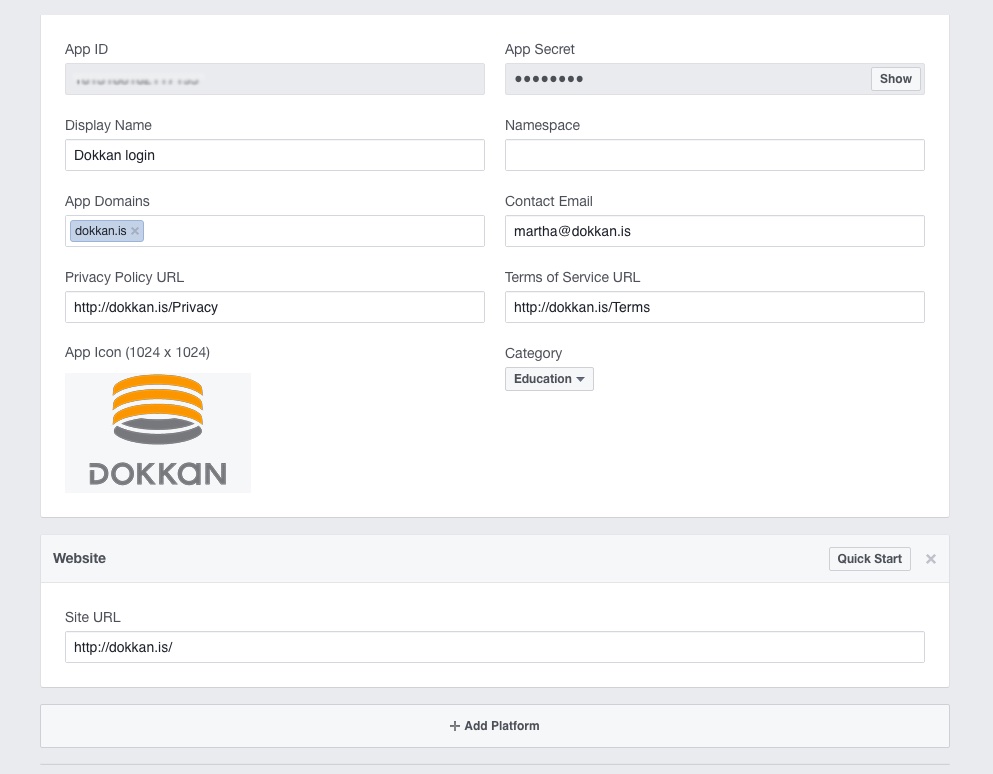Focus the Display Name field
The width and height of the screenshot is (993, 774).
(275, 155)
